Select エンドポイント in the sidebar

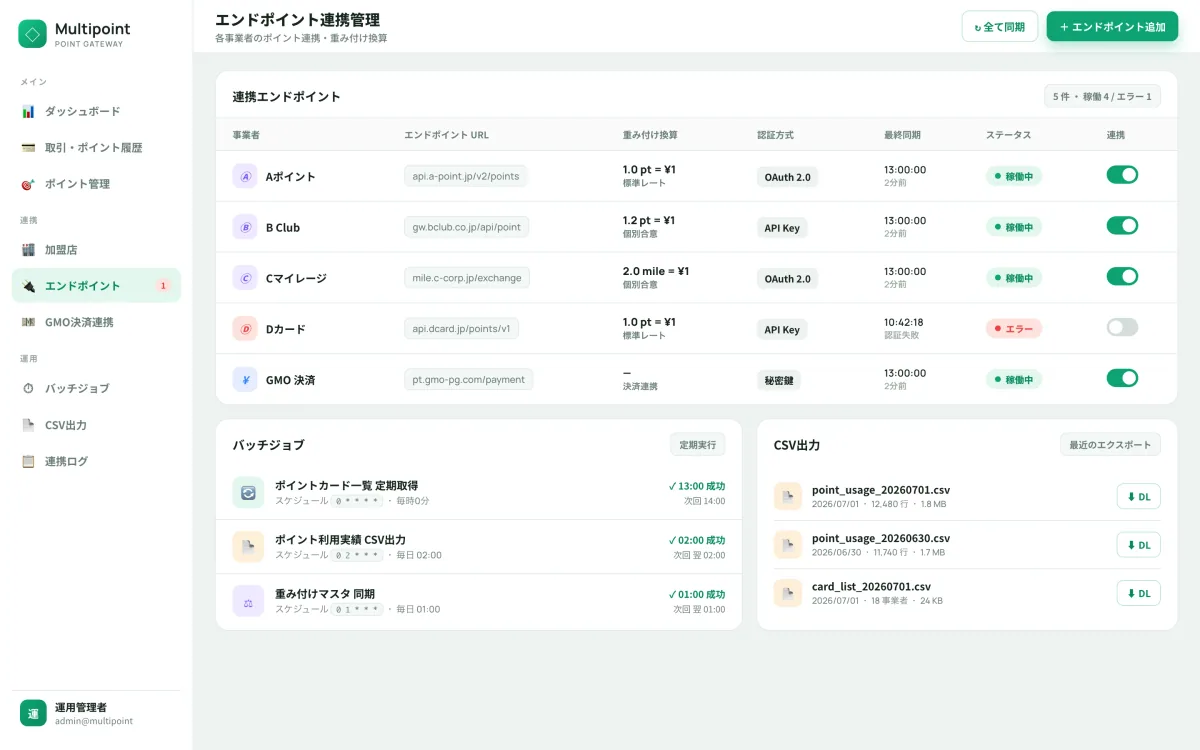pos(96,286)
